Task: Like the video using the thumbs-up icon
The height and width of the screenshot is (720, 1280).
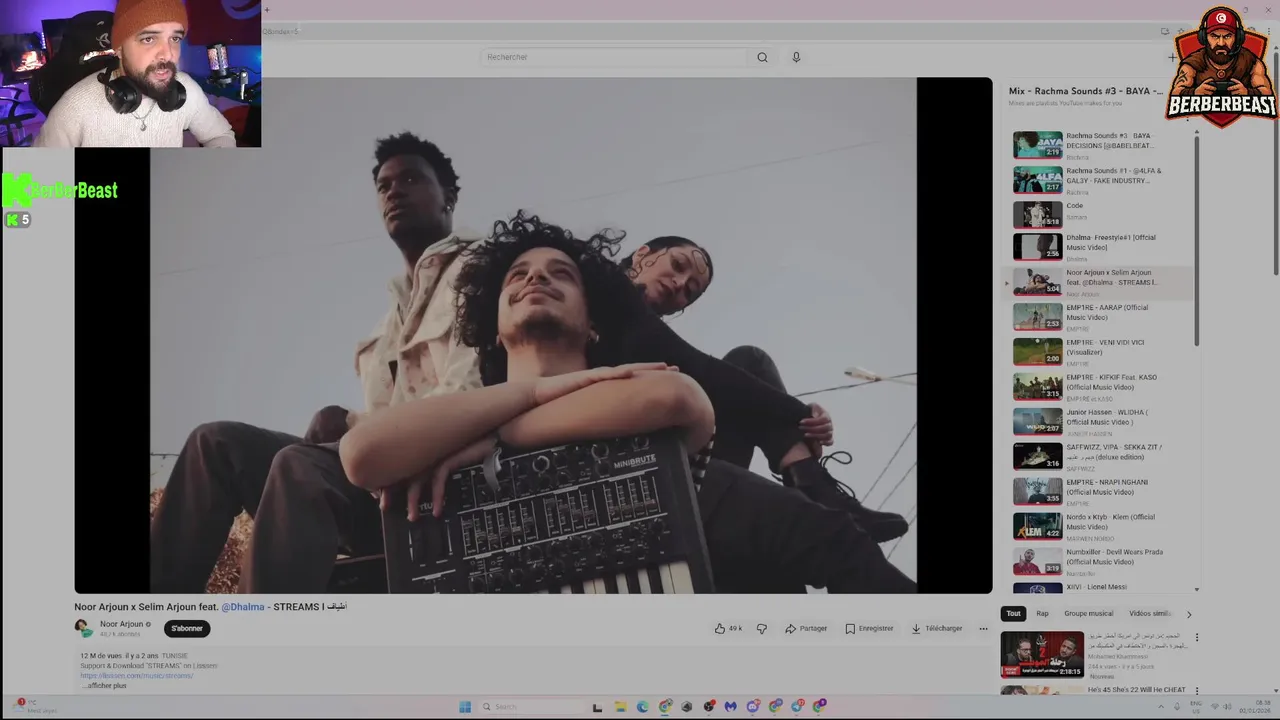Action: click(719, 628)
